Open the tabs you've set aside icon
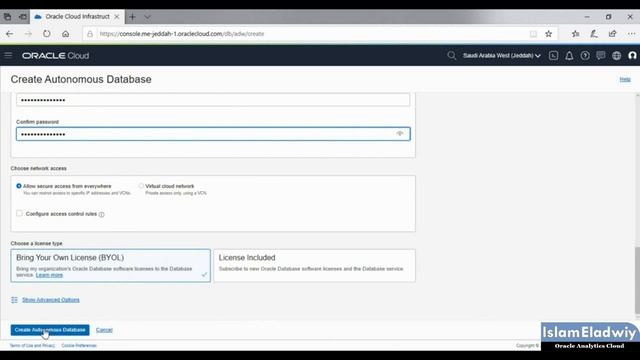 (x=7, y=17)
